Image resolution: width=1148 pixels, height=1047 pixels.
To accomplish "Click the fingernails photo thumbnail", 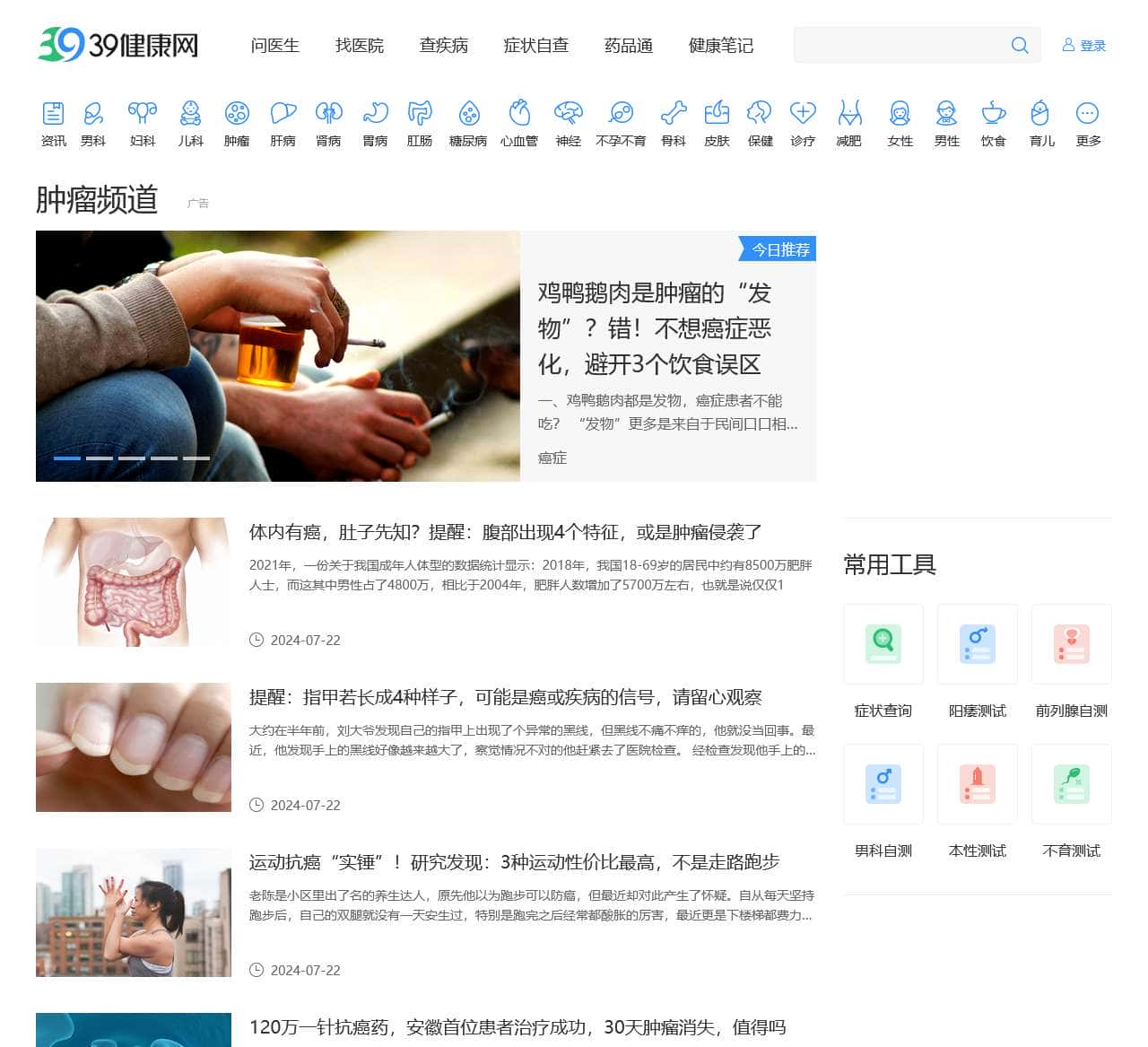I will click(134, 747).
